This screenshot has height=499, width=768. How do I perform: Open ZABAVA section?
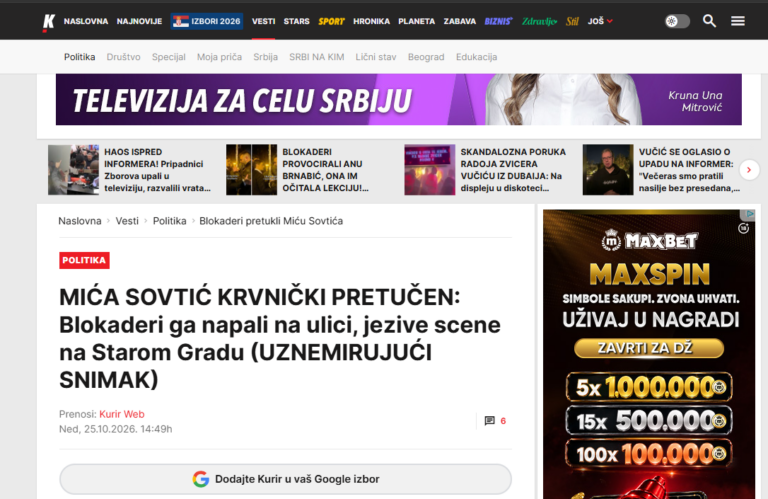[x=459, y=21]
